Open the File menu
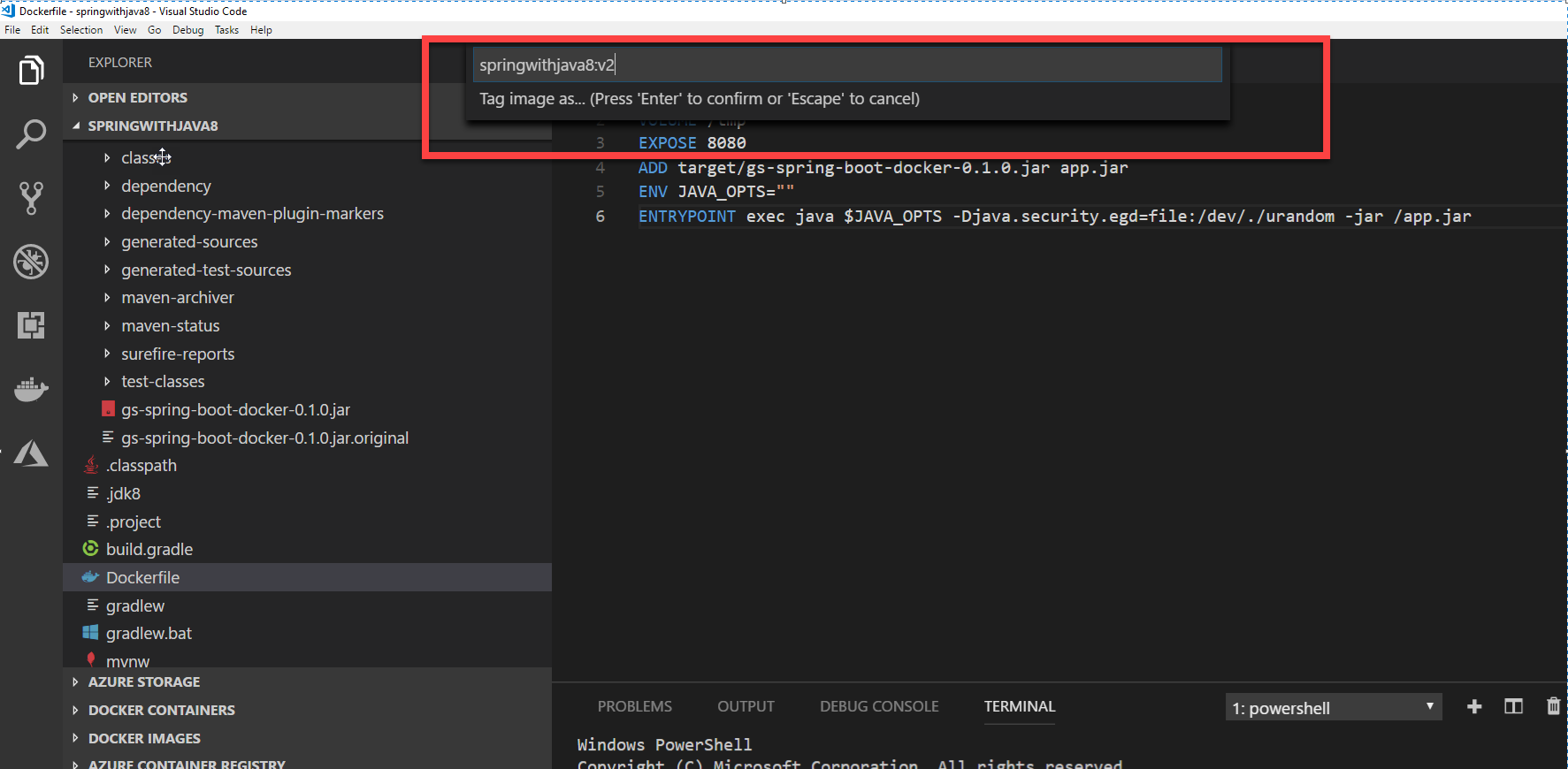The width and height of the screenshot is (1568, 769). 12,30
